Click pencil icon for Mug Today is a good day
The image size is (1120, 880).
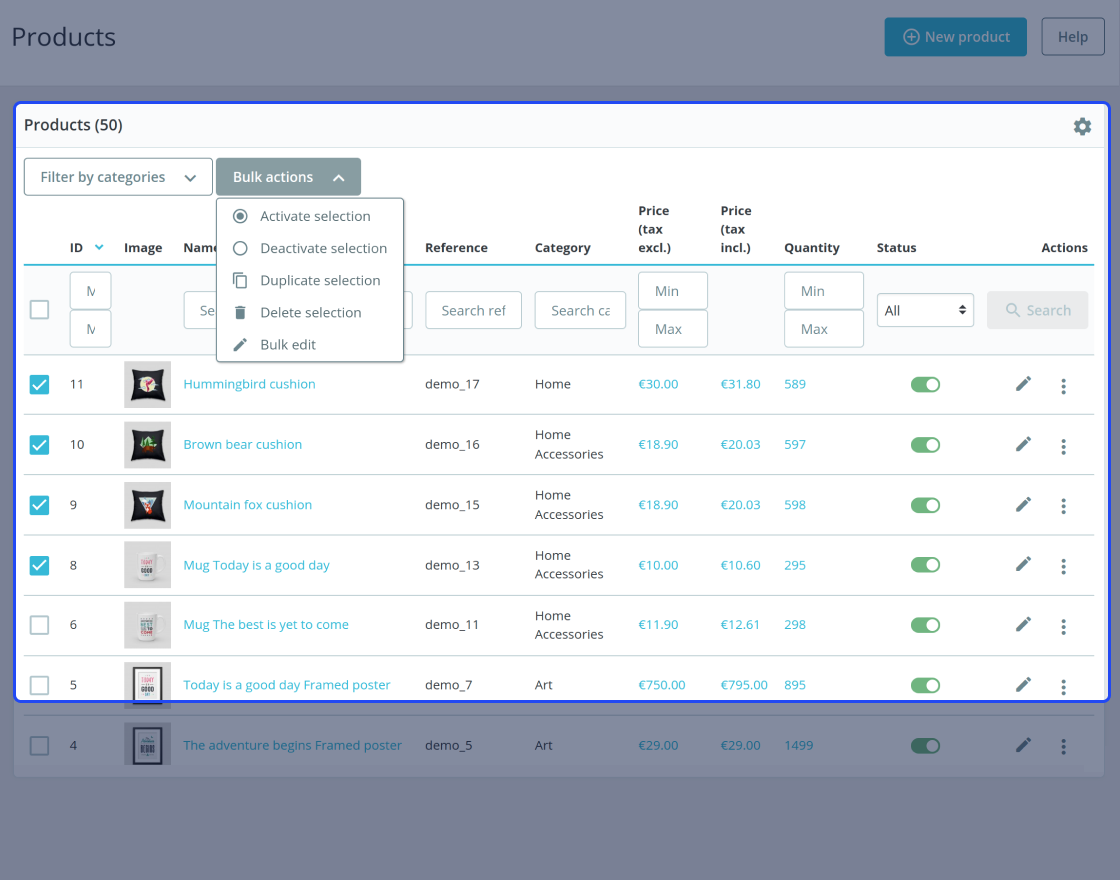click(x=1023, y=564)
